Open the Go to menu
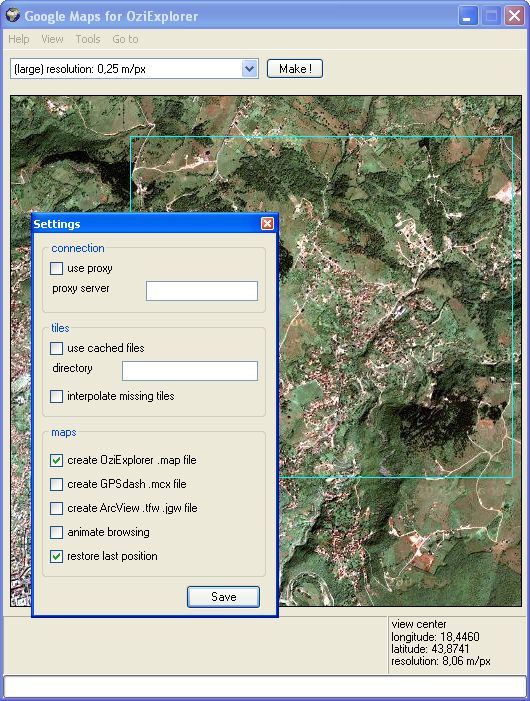The height and width of the screenshot is (701, 530). coord(125,39)
